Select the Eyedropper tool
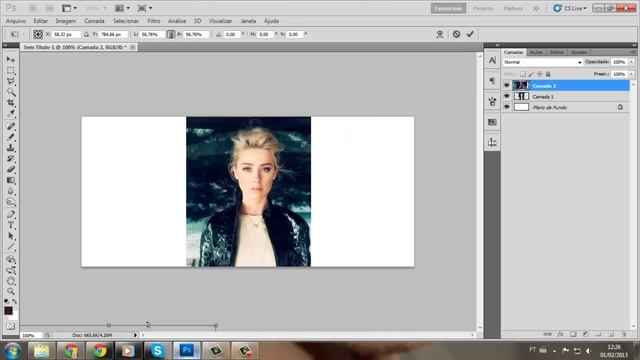This screenshot has width=640, height=360. point(11,113)
